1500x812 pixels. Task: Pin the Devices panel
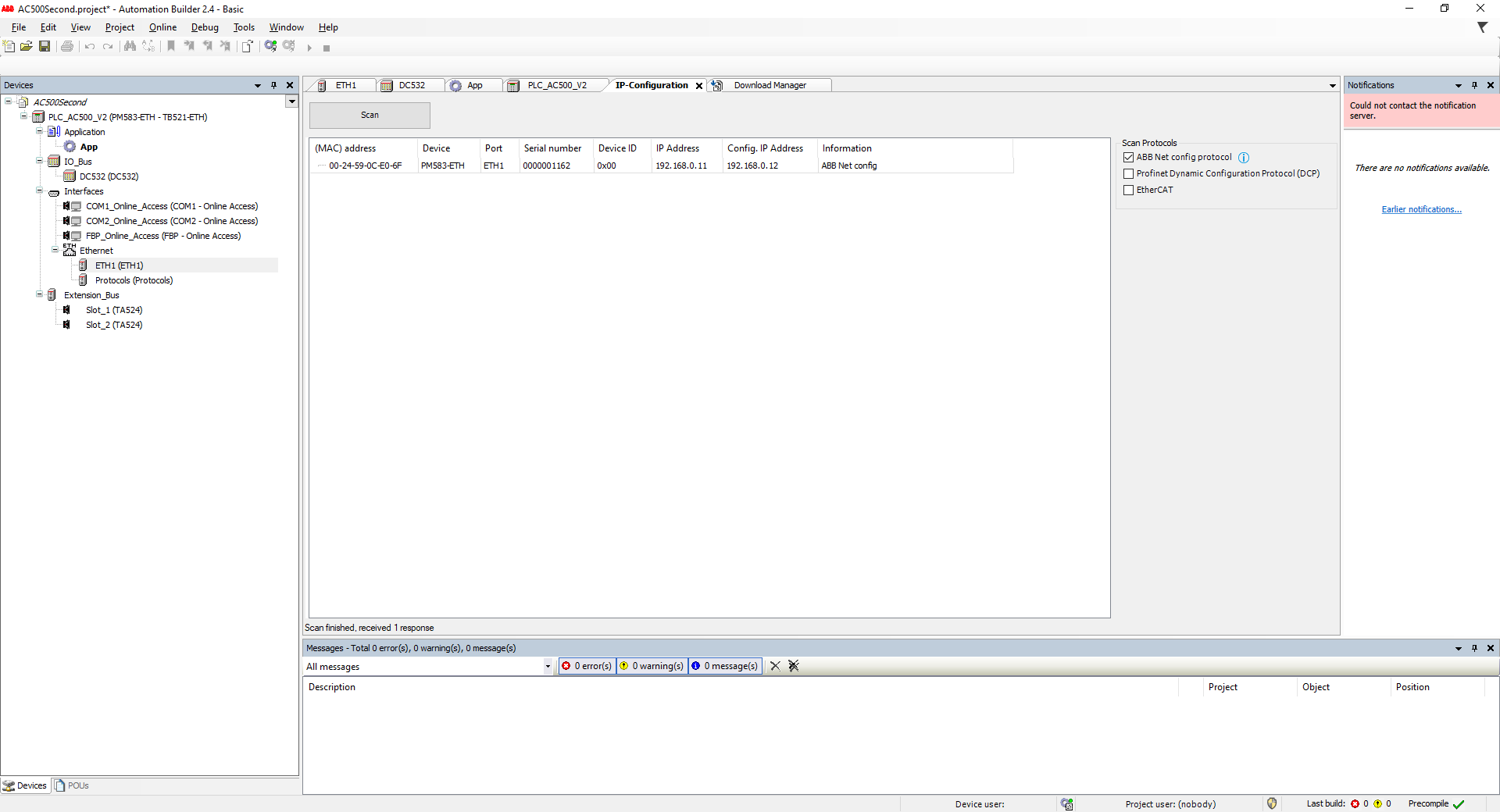tap(274, 85)
